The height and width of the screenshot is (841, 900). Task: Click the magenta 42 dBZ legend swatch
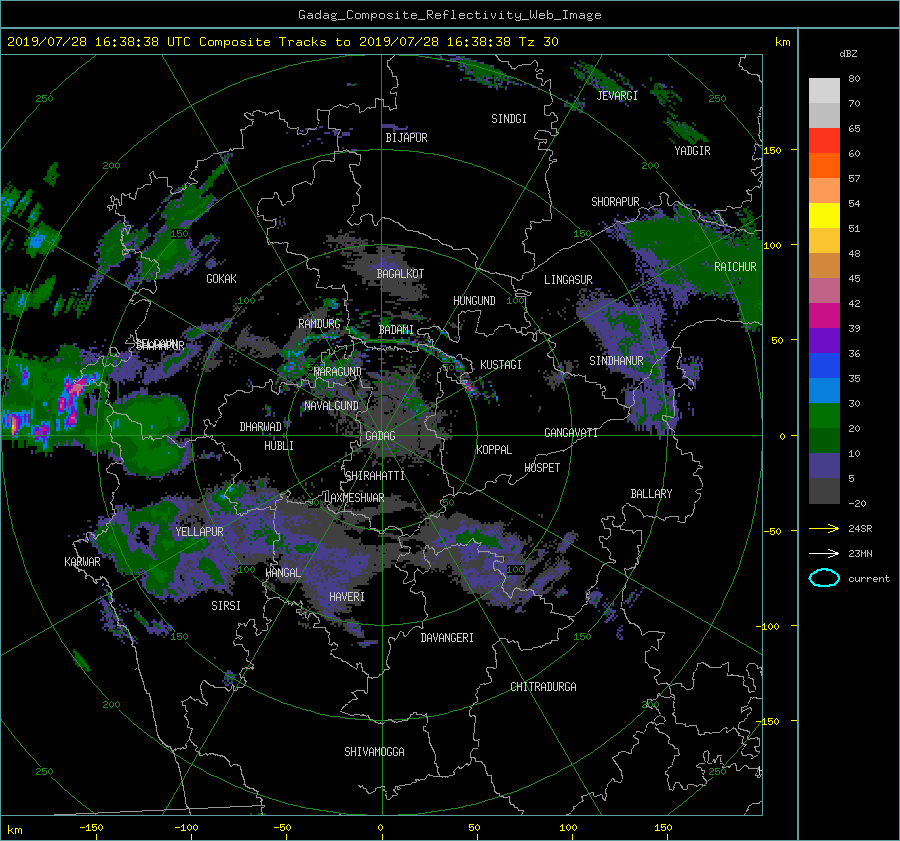pos(824,315)
